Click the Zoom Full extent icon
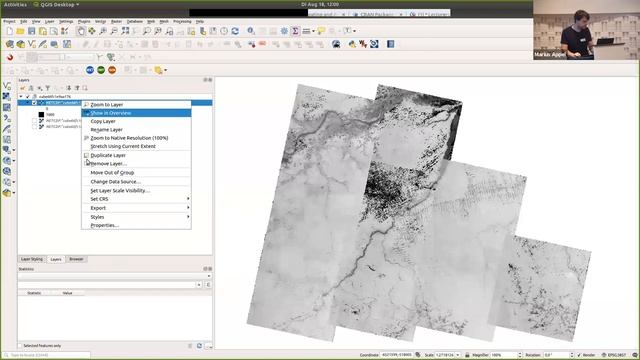The height and width of the screenshot is (360, 640). pos(125,31)
